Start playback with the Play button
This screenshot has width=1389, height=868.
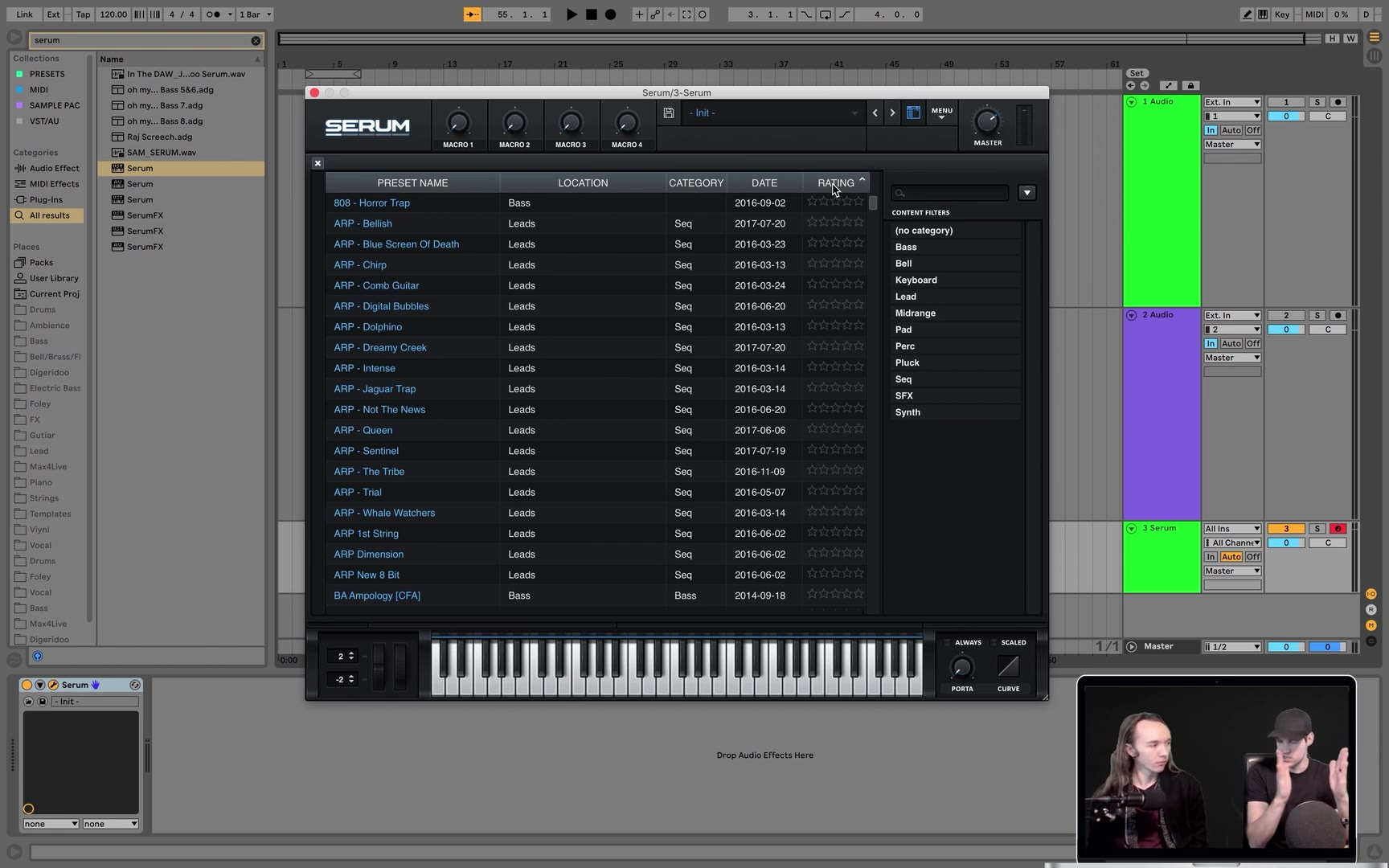[572, 14]
